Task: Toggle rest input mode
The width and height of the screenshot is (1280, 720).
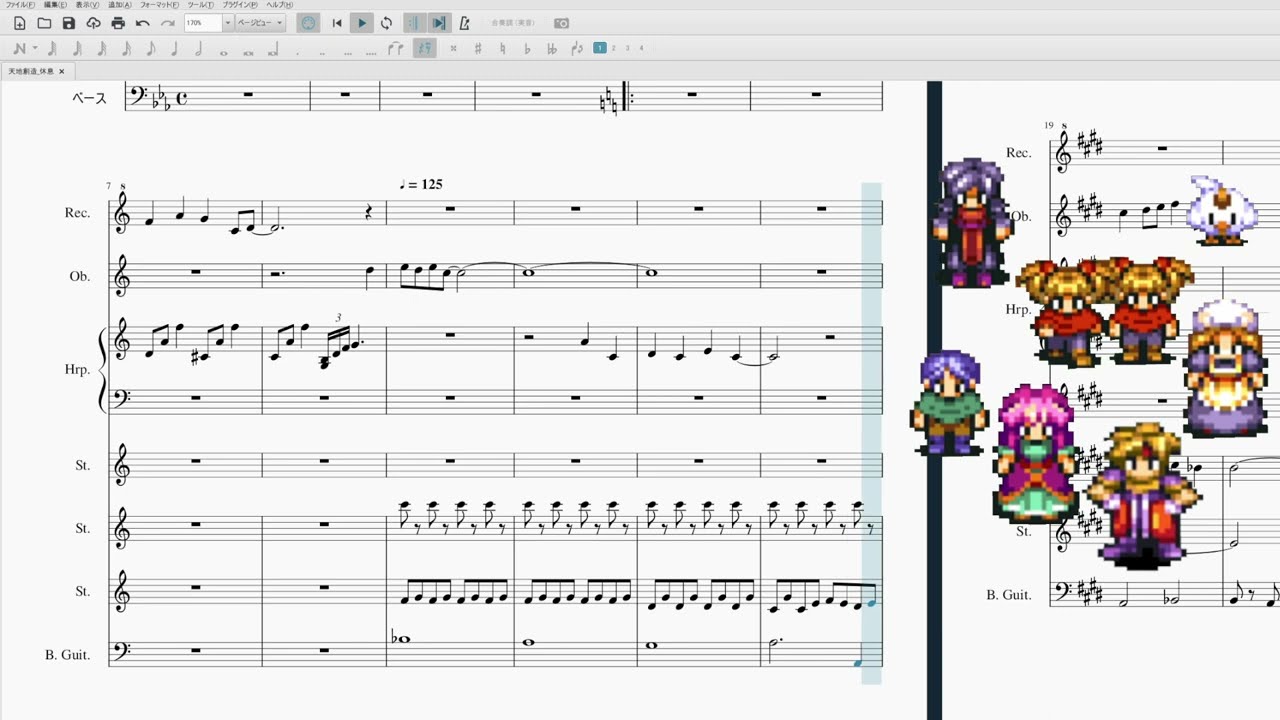Action: click(x=425, y=48)
